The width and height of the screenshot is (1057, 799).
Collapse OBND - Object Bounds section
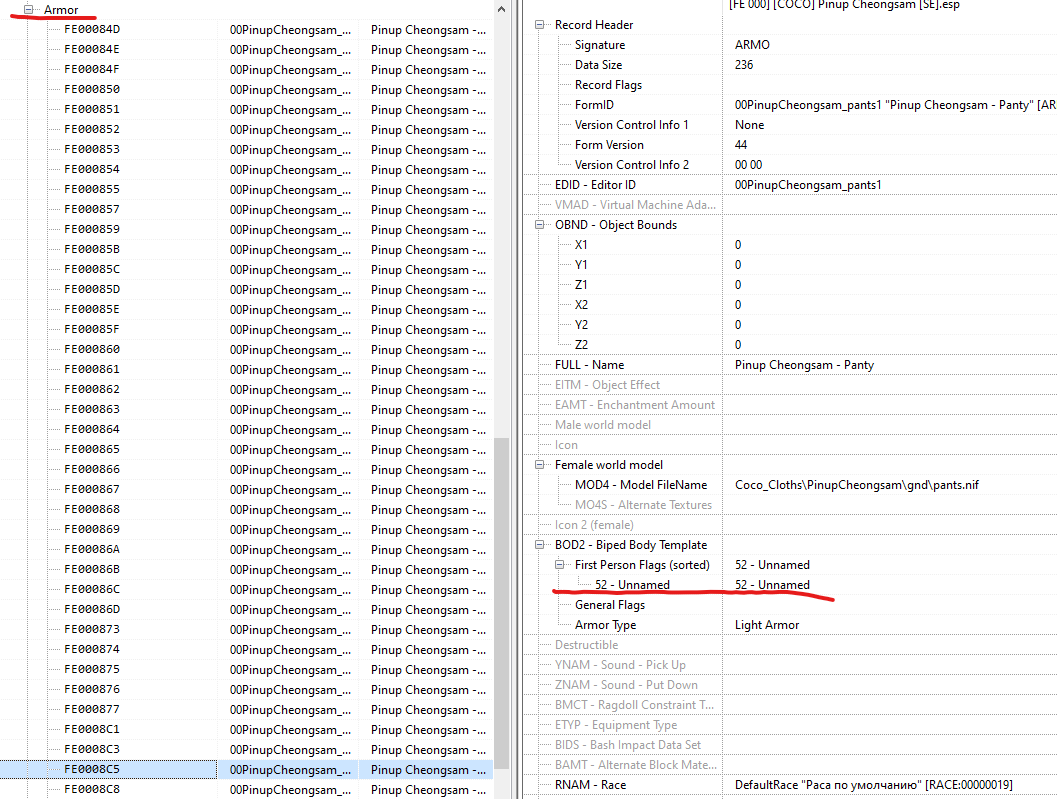point(539,225)
